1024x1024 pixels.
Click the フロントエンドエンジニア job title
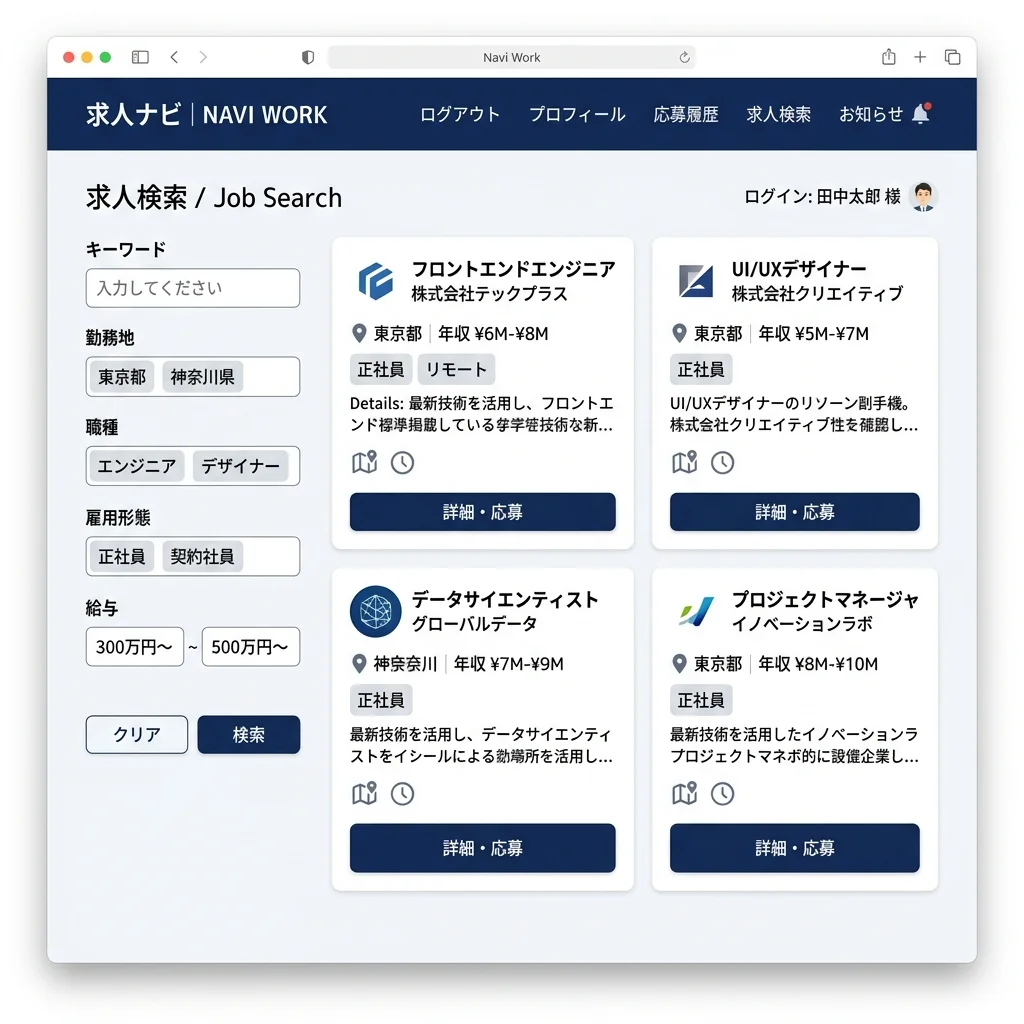point(513,268)
